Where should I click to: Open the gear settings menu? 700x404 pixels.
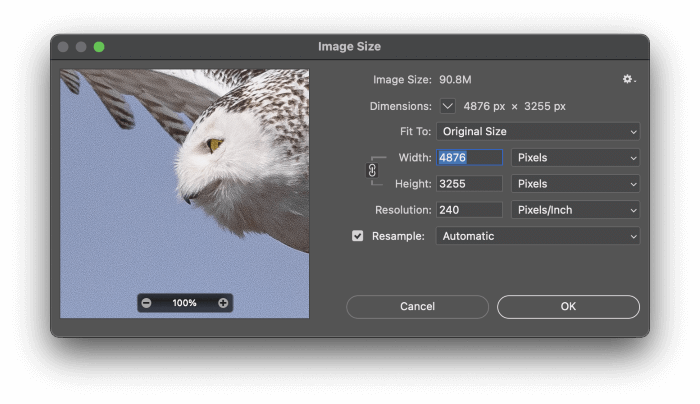[x=629, y=79]
